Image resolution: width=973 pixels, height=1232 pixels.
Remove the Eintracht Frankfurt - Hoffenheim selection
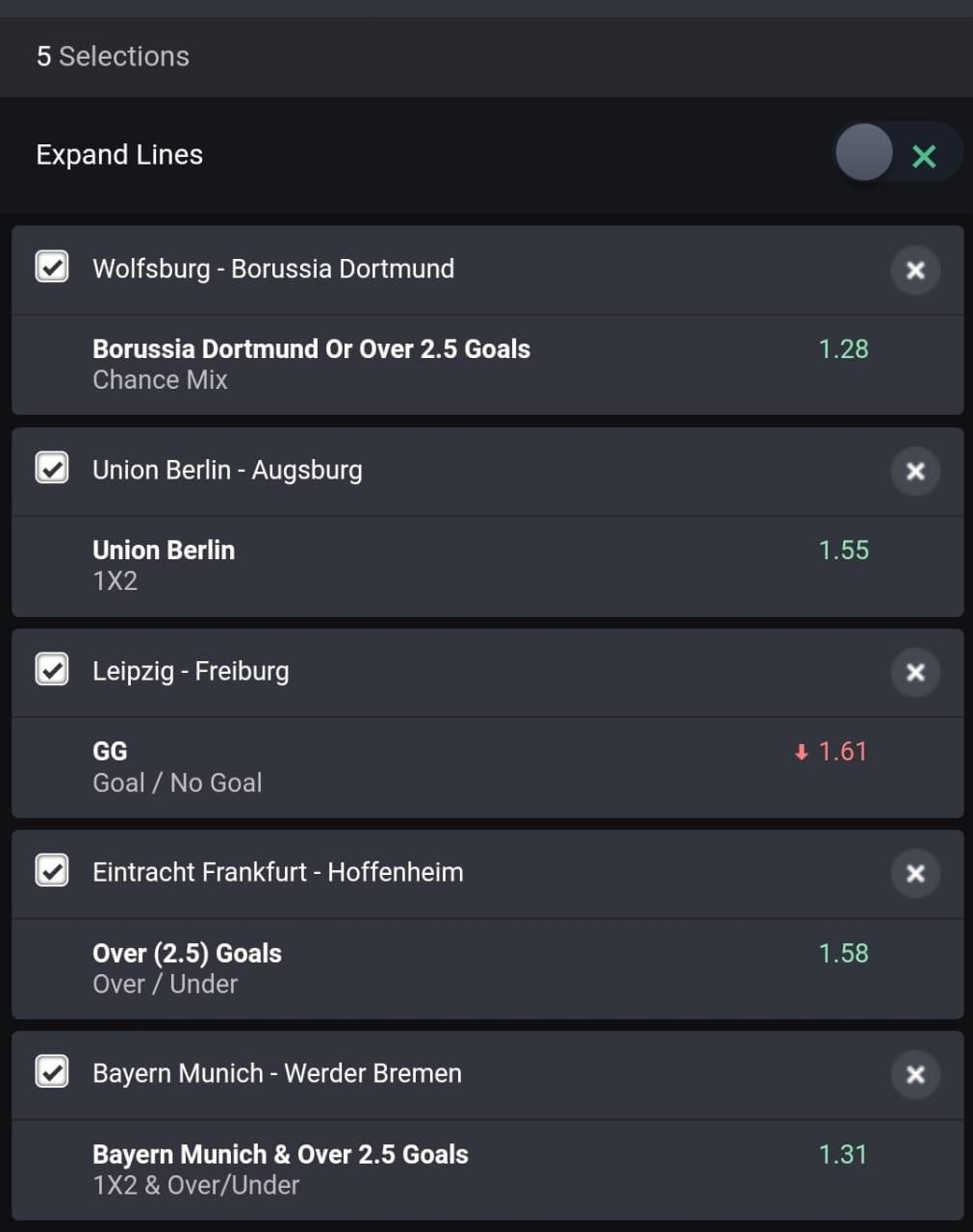[x=915, y=874]
